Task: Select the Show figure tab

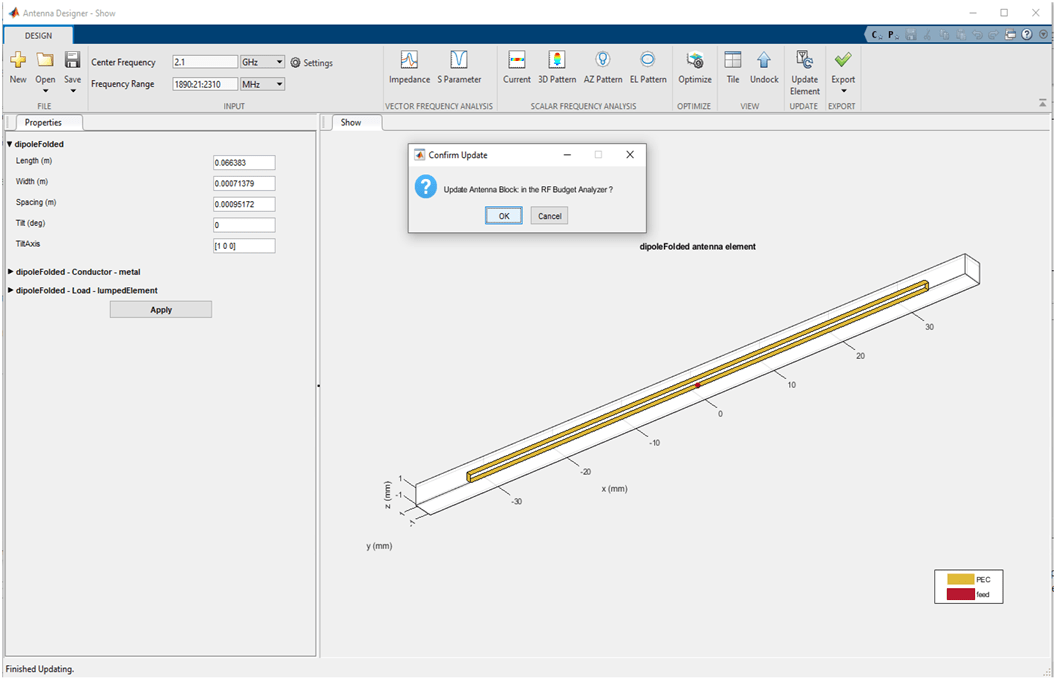Action: [351, 123]
